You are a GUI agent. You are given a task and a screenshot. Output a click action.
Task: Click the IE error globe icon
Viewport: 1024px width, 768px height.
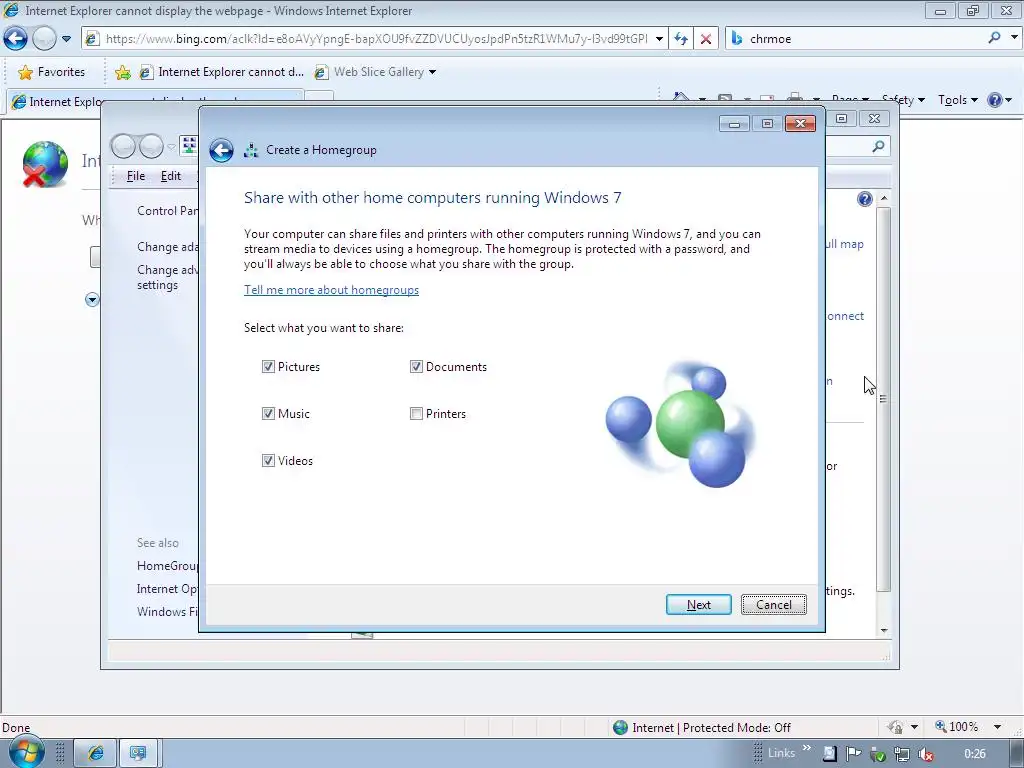44,164
